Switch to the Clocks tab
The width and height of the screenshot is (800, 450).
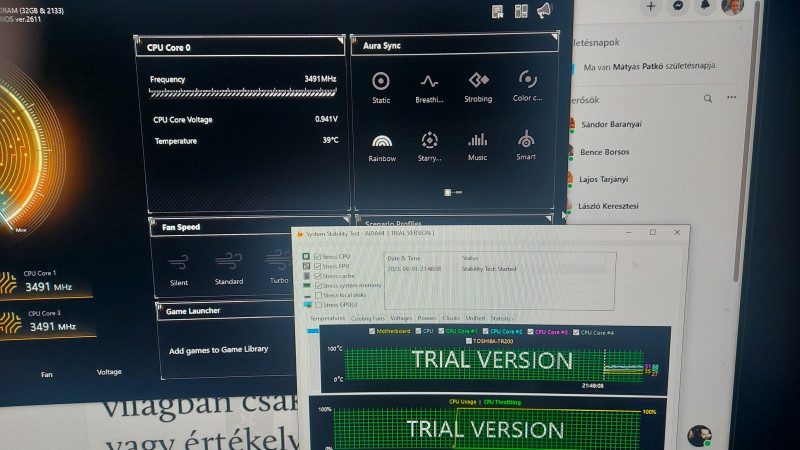[x=451, y=318]
